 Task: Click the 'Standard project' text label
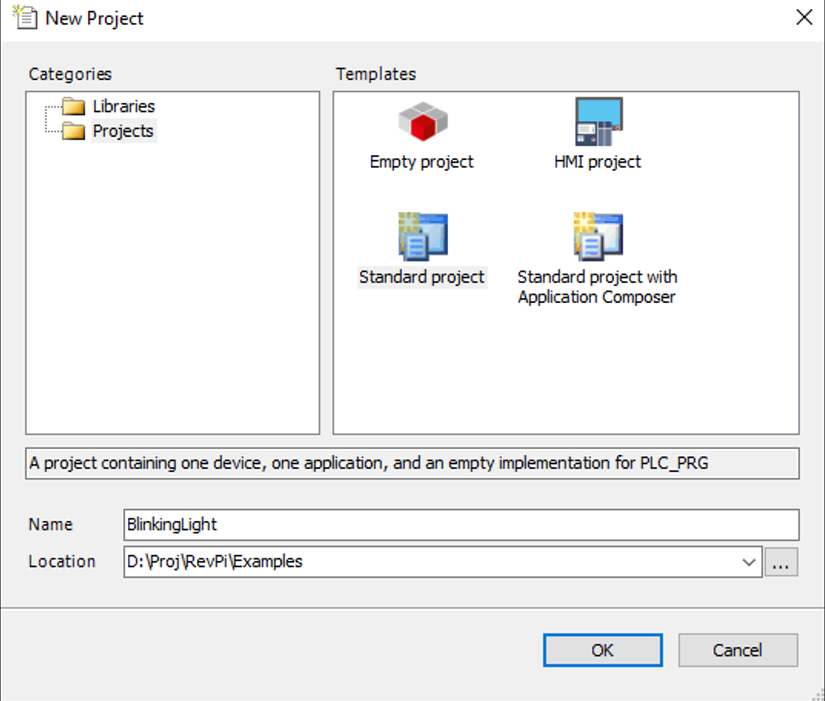[x=422, y=277]
